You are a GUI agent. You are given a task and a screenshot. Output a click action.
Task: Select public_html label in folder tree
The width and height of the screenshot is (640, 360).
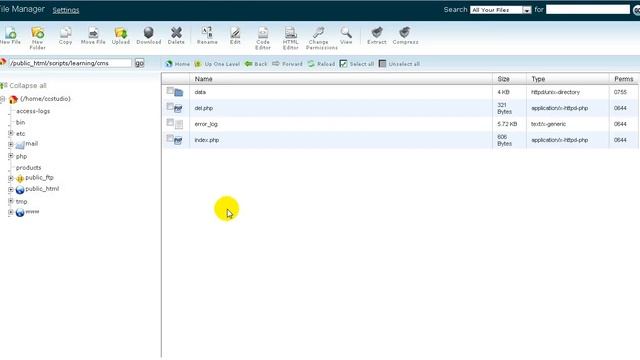(x=42, y=189)
